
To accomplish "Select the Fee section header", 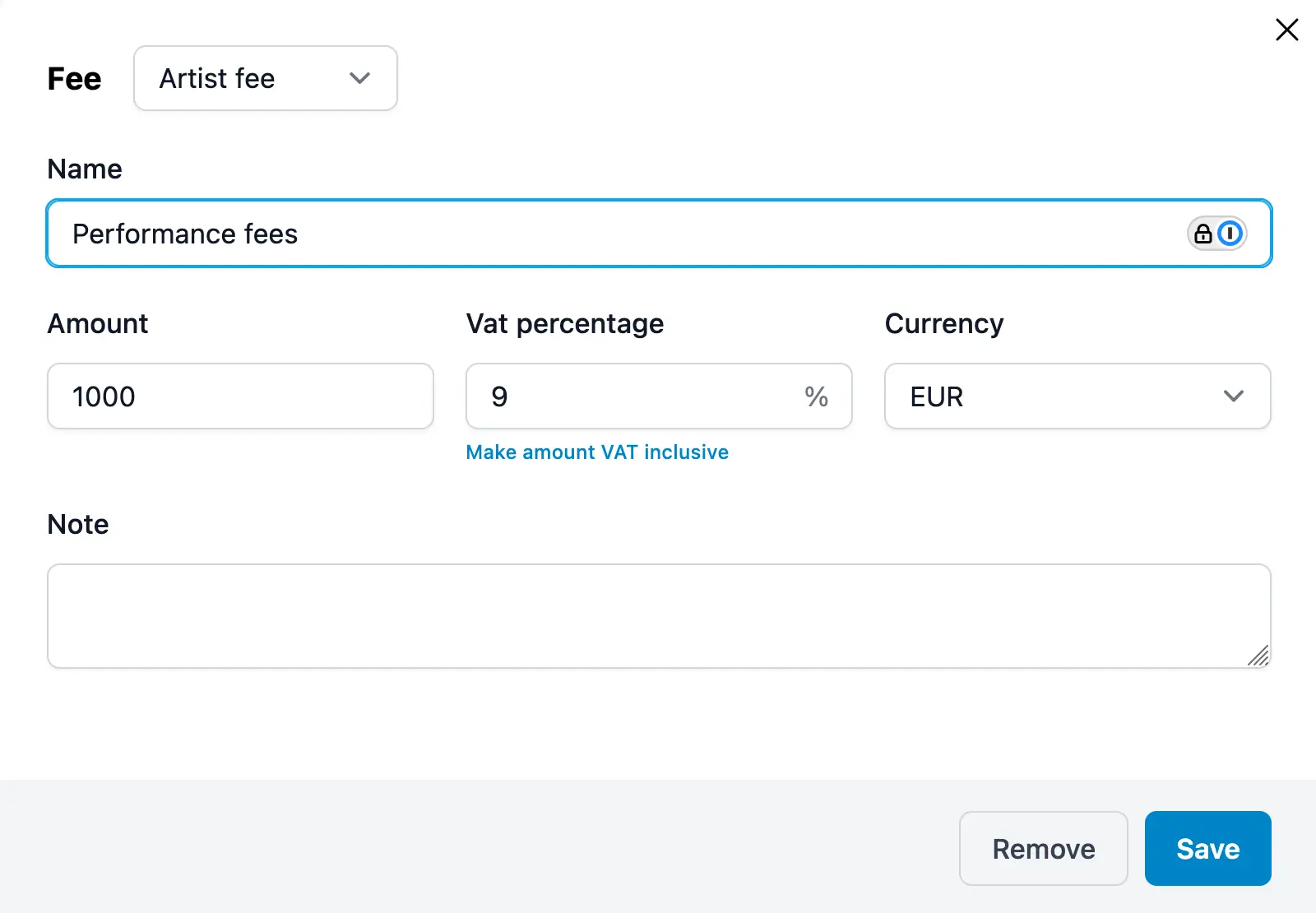I will click(x=75, y=78).
